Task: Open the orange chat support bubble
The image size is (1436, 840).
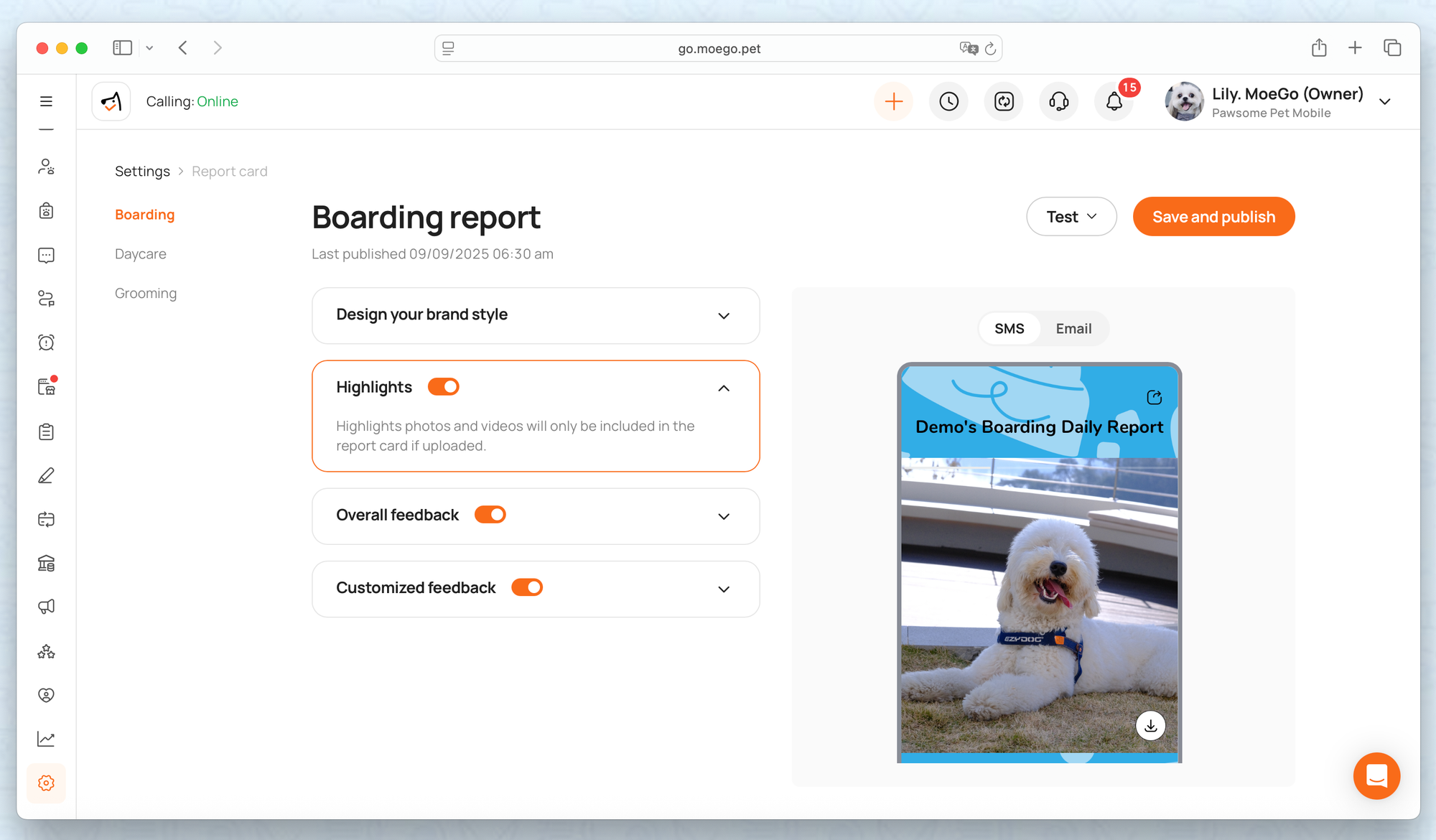Action: click(x=1376, y=776)
